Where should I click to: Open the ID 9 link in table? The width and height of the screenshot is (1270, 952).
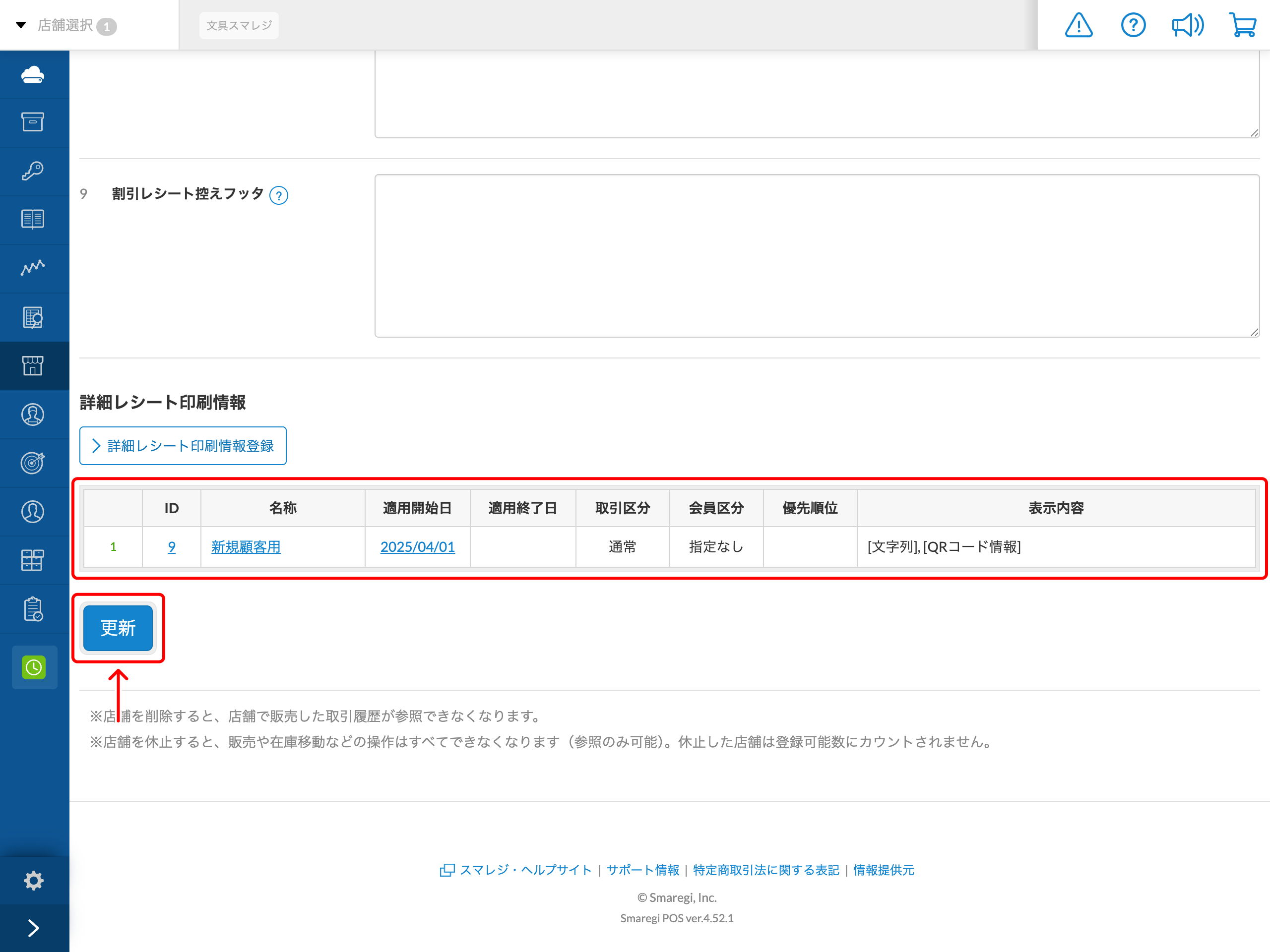[172, 547]
